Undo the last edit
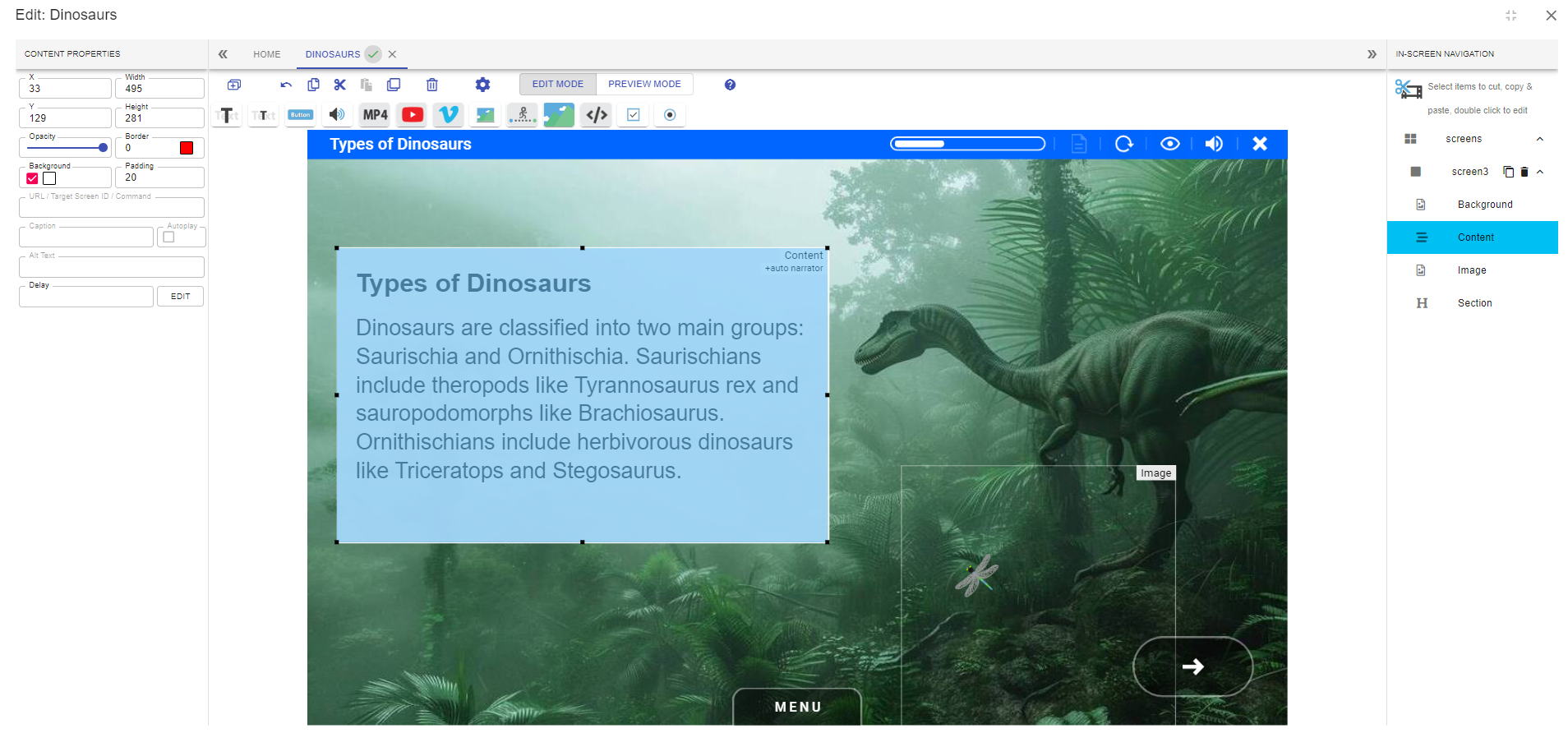 point(286,85)
